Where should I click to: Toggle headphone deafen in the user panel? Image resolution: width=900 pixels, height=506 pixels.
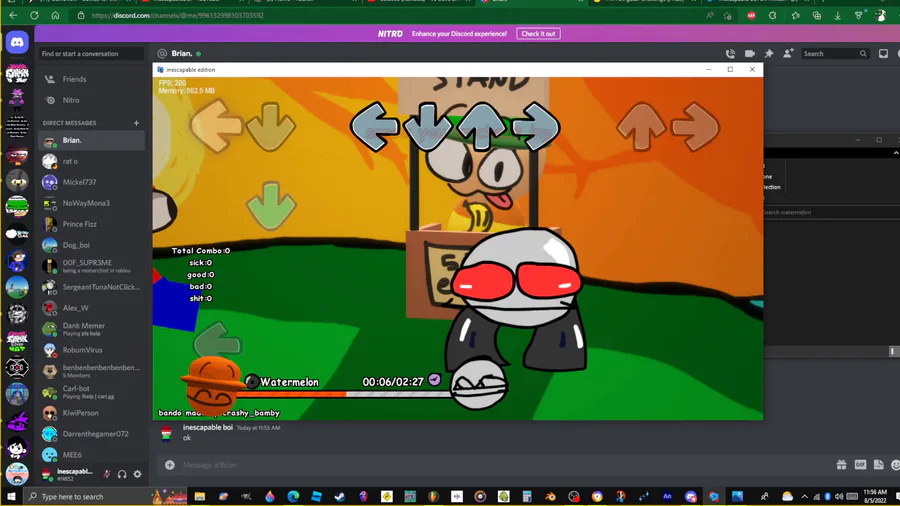point(122,474)
